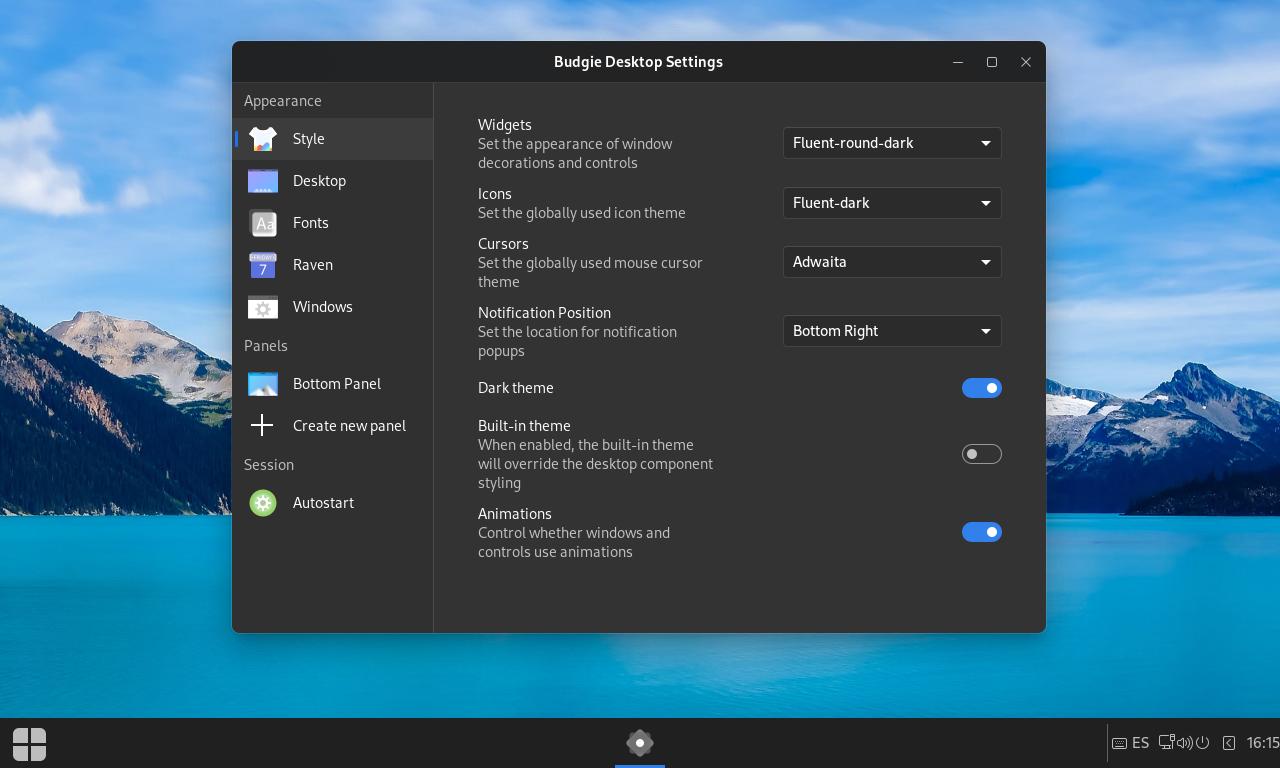Select the Windows settings page
Image resolution: width=1280 pixels, height=768 pixels.
click(333, 307)
